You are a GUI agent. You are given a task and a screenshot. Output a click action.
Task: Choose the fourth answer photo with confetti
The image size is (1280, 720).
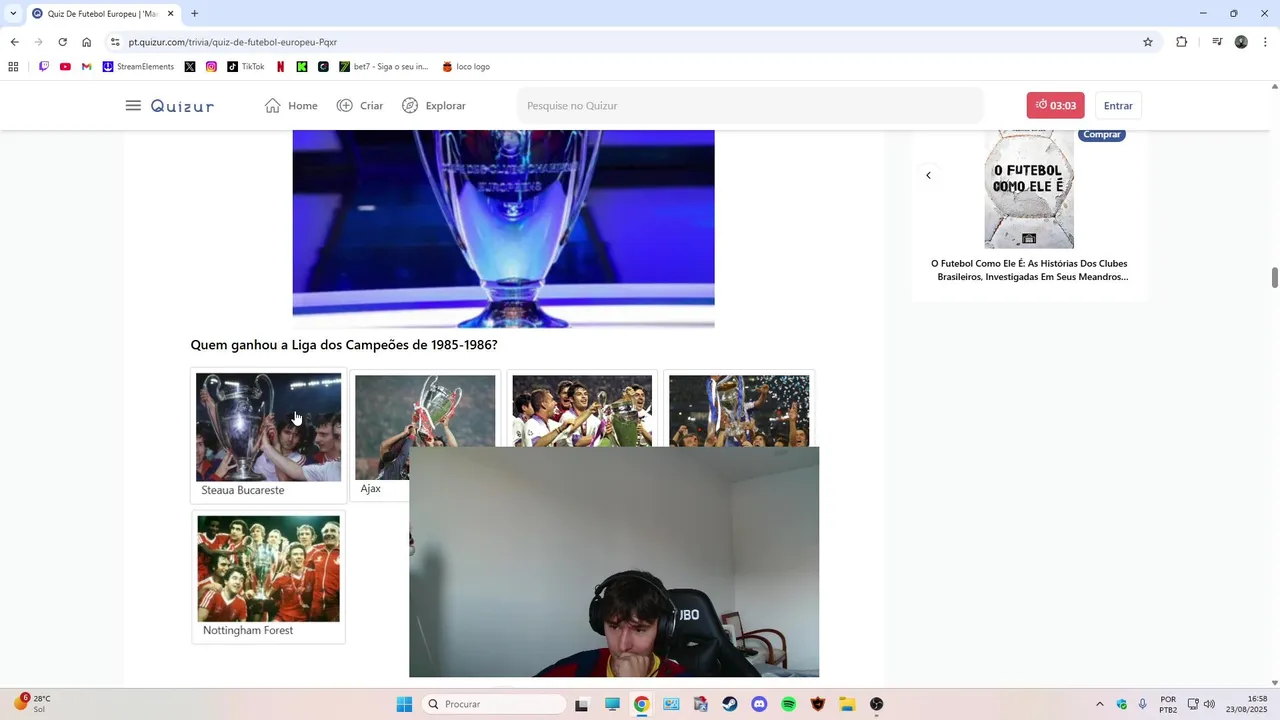739,410
